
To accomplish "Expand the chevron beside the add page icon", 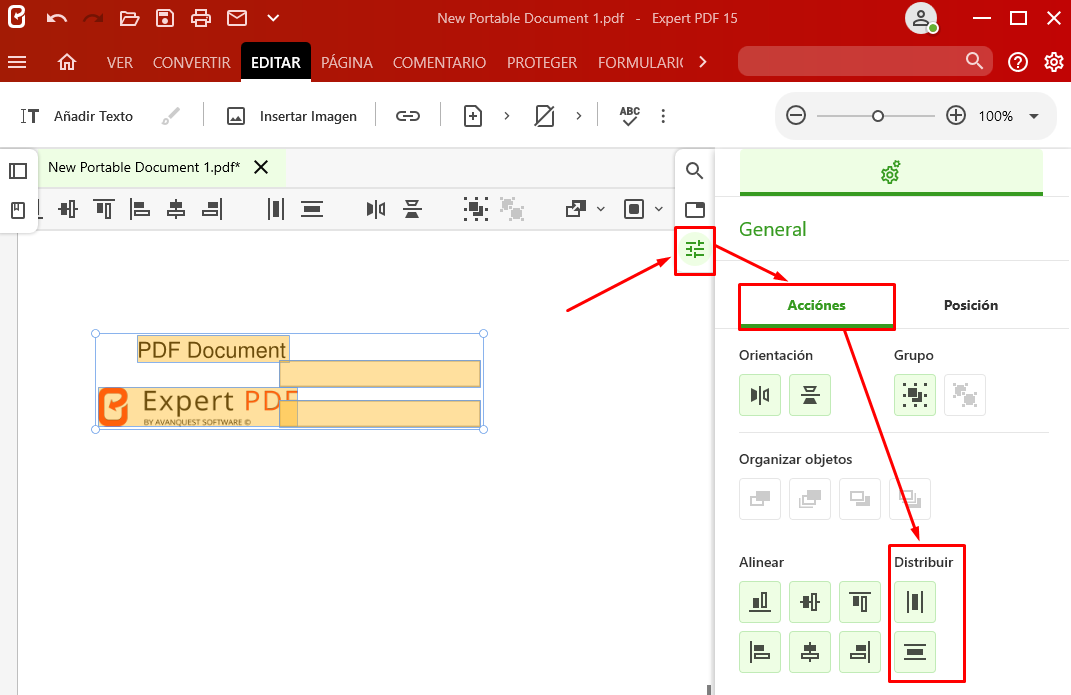I will click(x=507, y=116).
